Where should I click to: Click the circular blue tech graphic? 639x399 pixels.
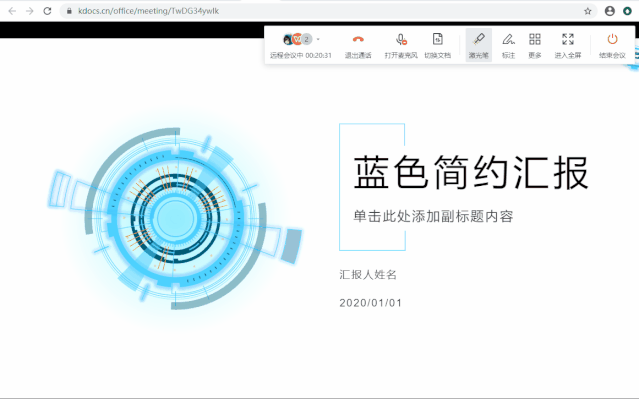tap(175, 218)
